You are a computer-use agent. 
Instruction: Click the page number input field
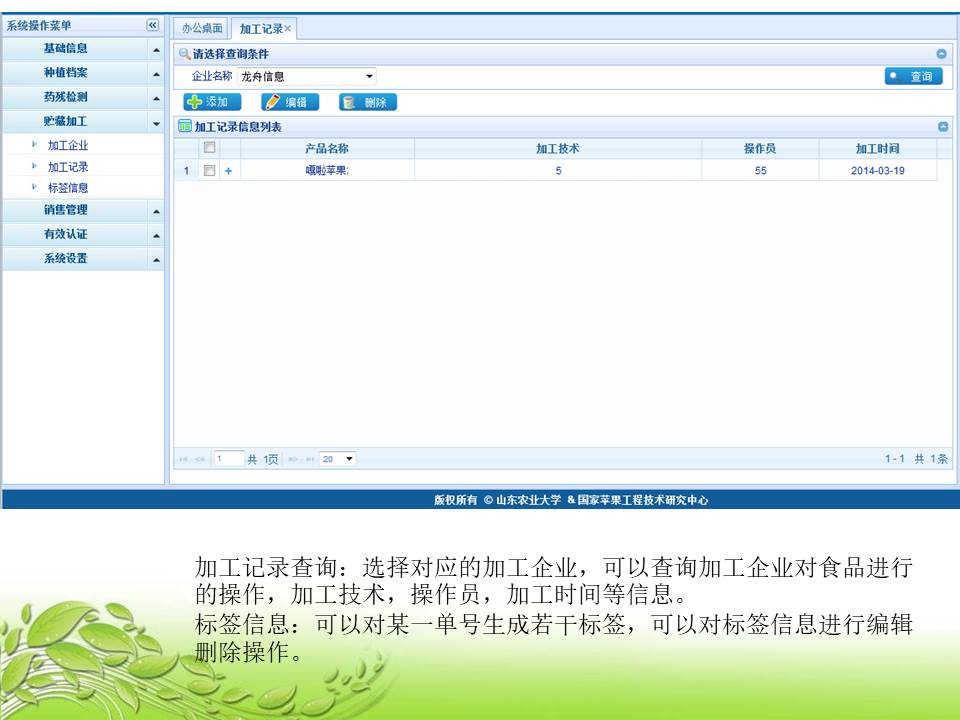[229, 459]
